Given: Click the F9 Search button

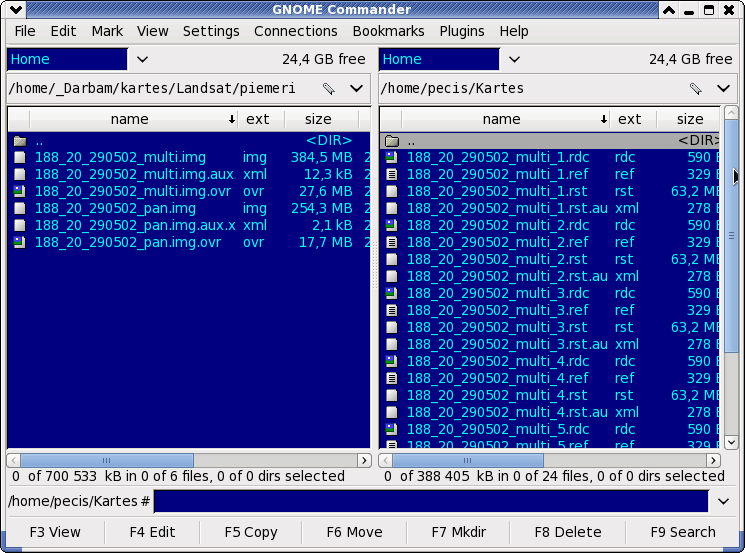Looking at the screenshot, I should [683, 532].
